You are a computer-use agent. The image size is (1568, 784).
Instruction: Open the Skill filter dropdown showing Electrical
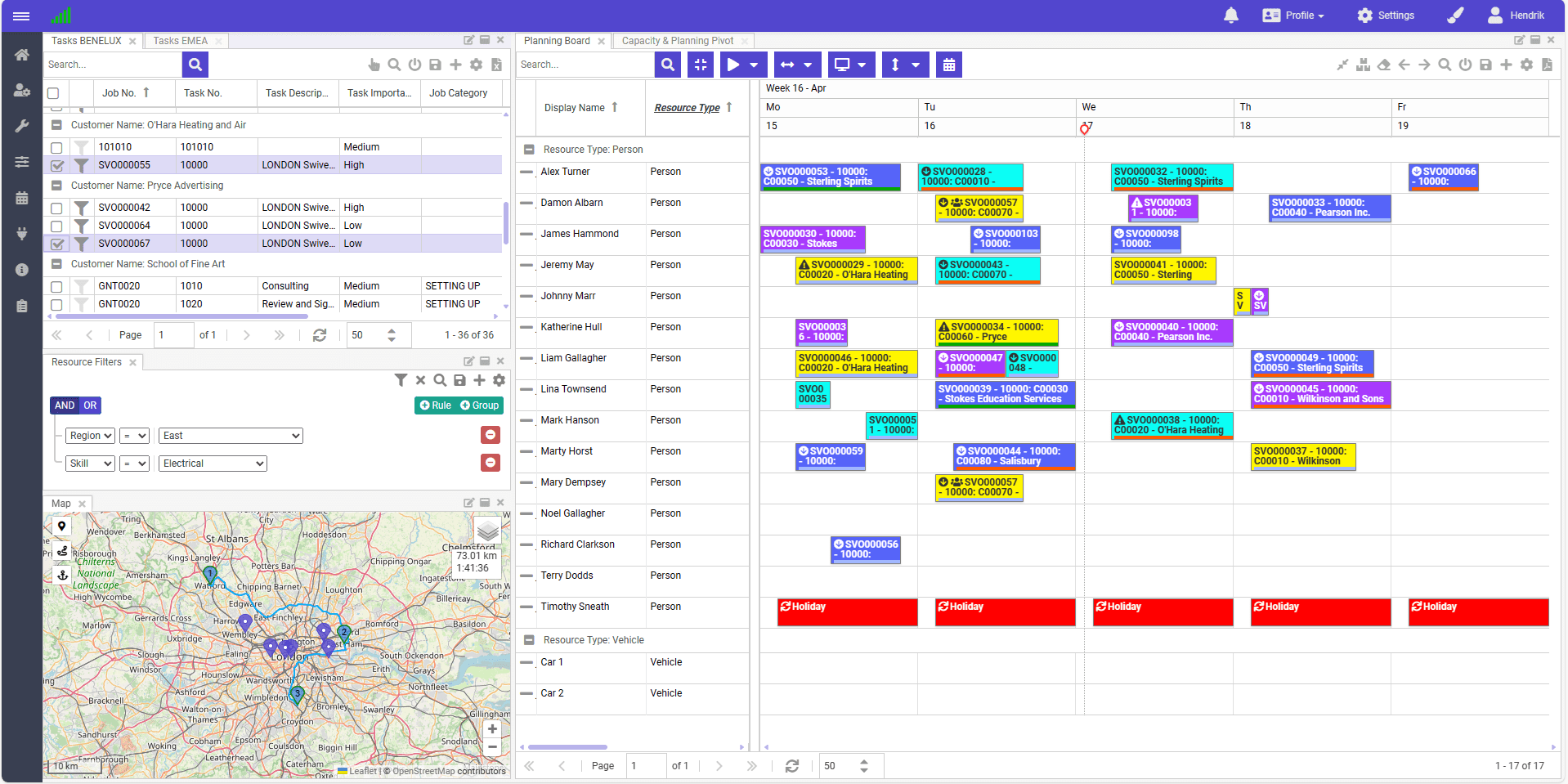212,463
